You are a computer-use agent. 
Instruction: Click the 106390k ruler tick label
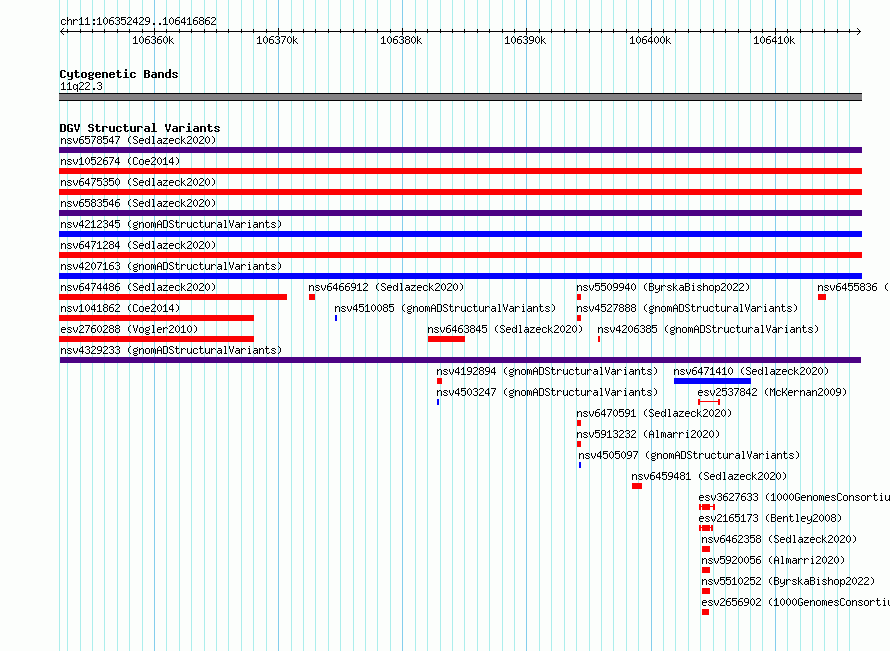pyautogui.click(x=525, y=40)
